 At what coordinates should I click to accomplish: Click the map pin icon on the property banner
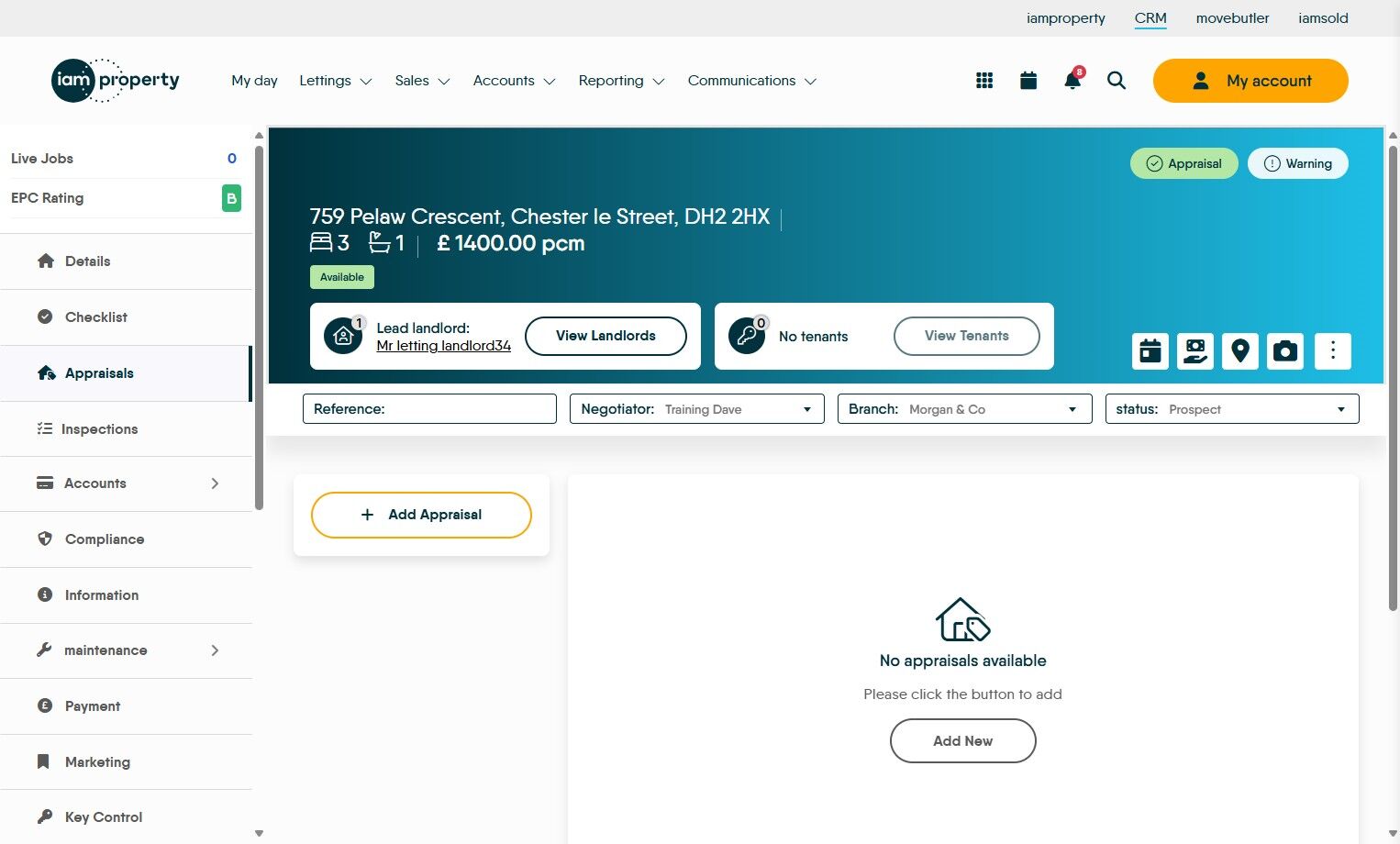(1239, 350)
